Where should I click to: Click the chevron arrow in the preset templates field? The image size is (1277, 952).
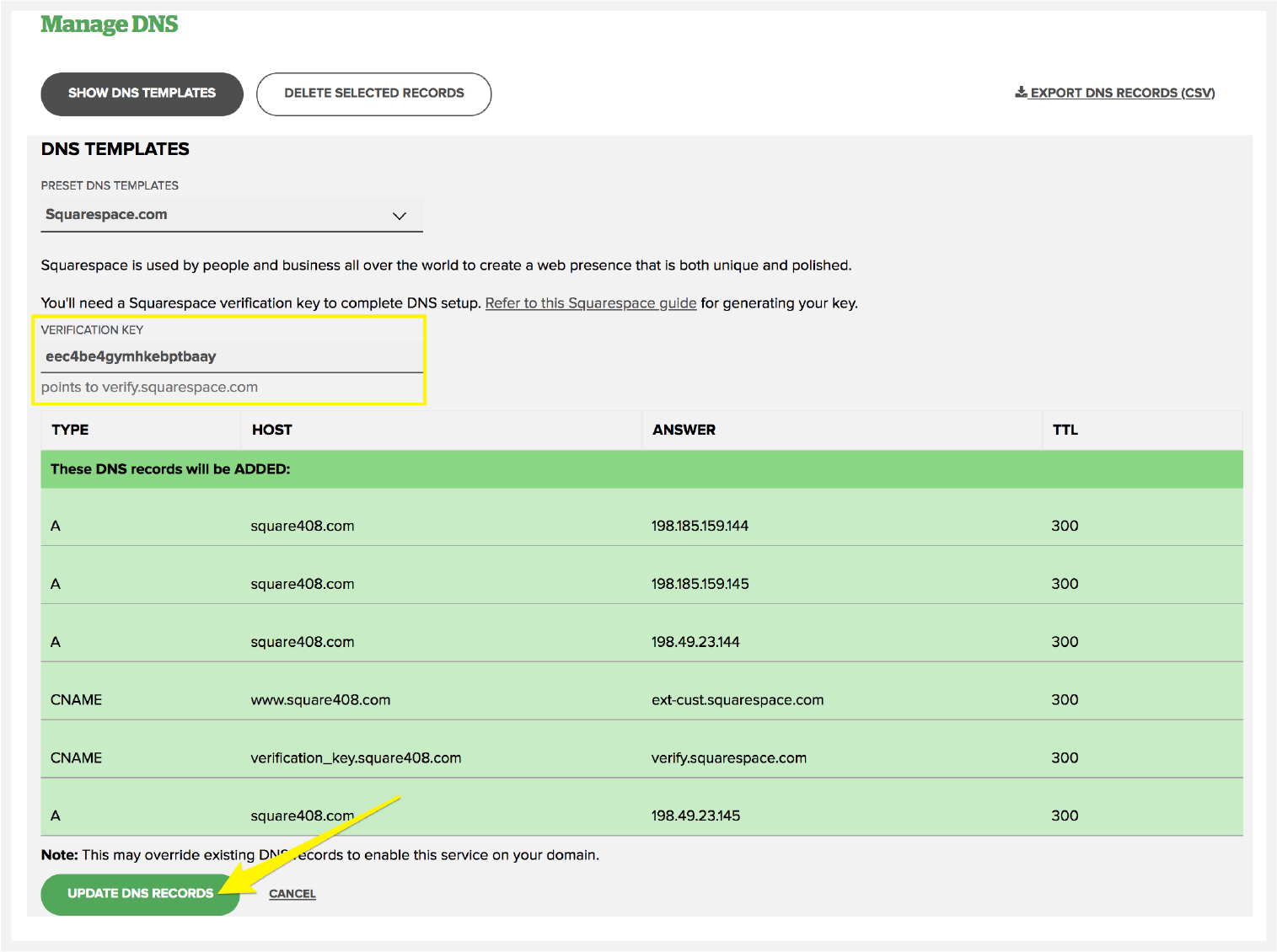pos(400,216)
